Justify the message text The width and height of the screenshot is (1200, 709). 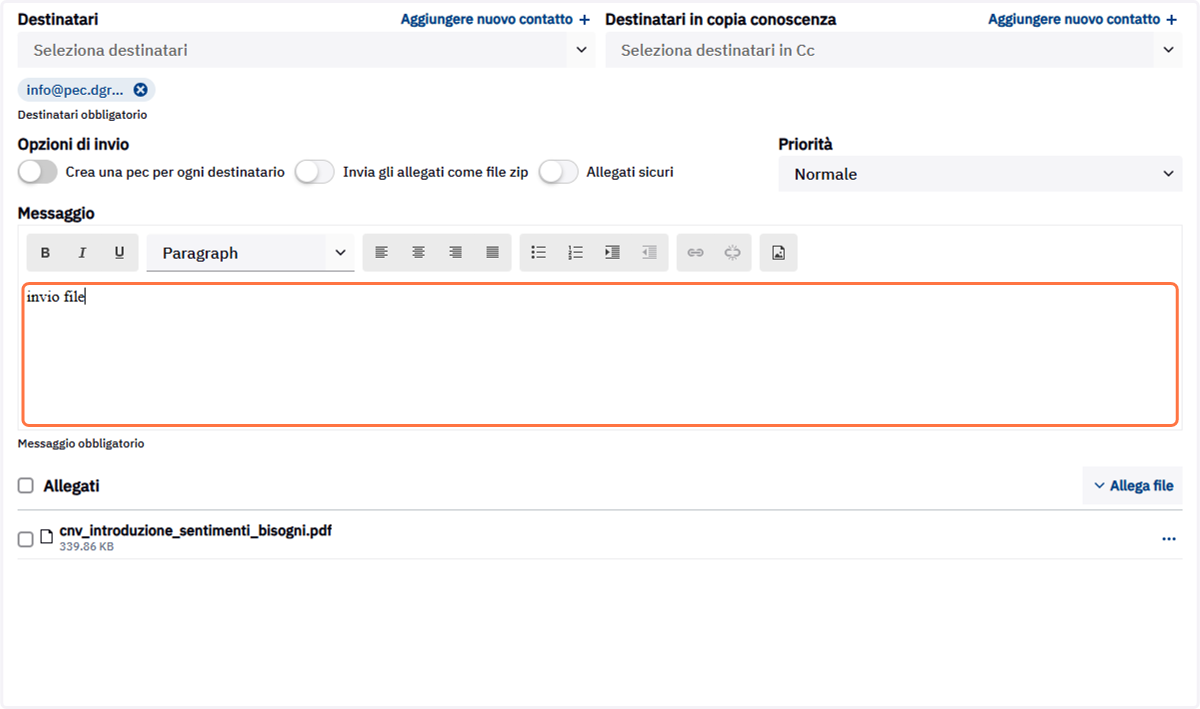click(492, 253)
